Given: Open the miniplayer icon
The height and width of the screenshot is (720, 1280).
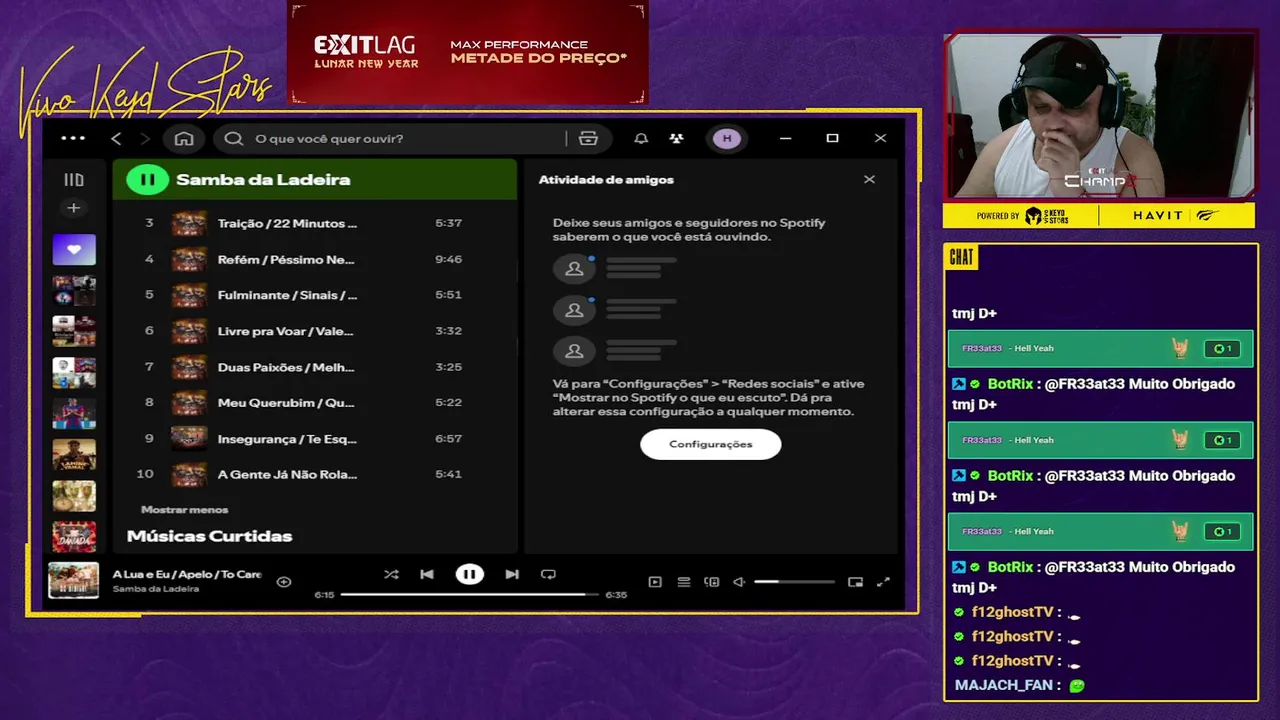Looking at the screenshot, I should [855, 582].
